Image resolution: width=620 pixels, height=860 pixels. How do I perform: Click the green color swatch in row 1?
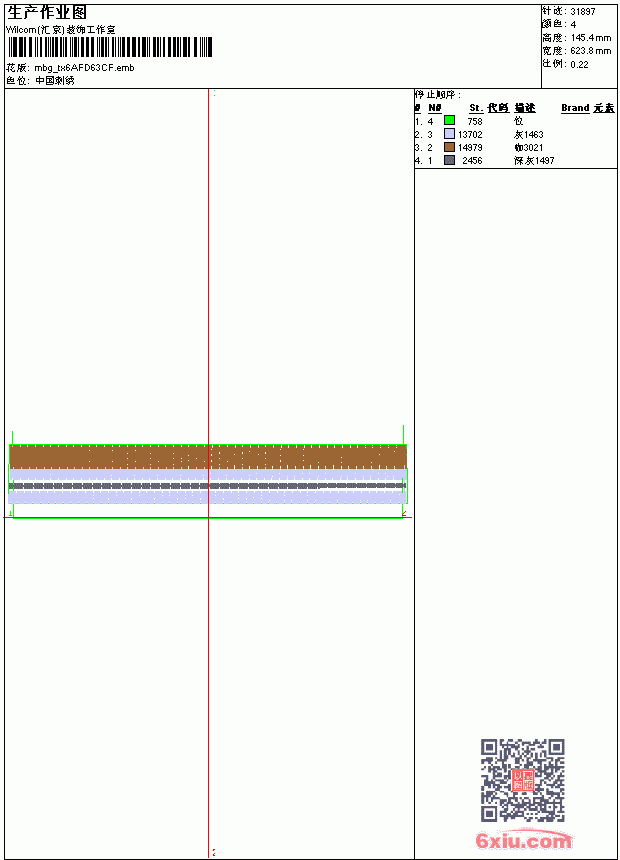point(449,121)
